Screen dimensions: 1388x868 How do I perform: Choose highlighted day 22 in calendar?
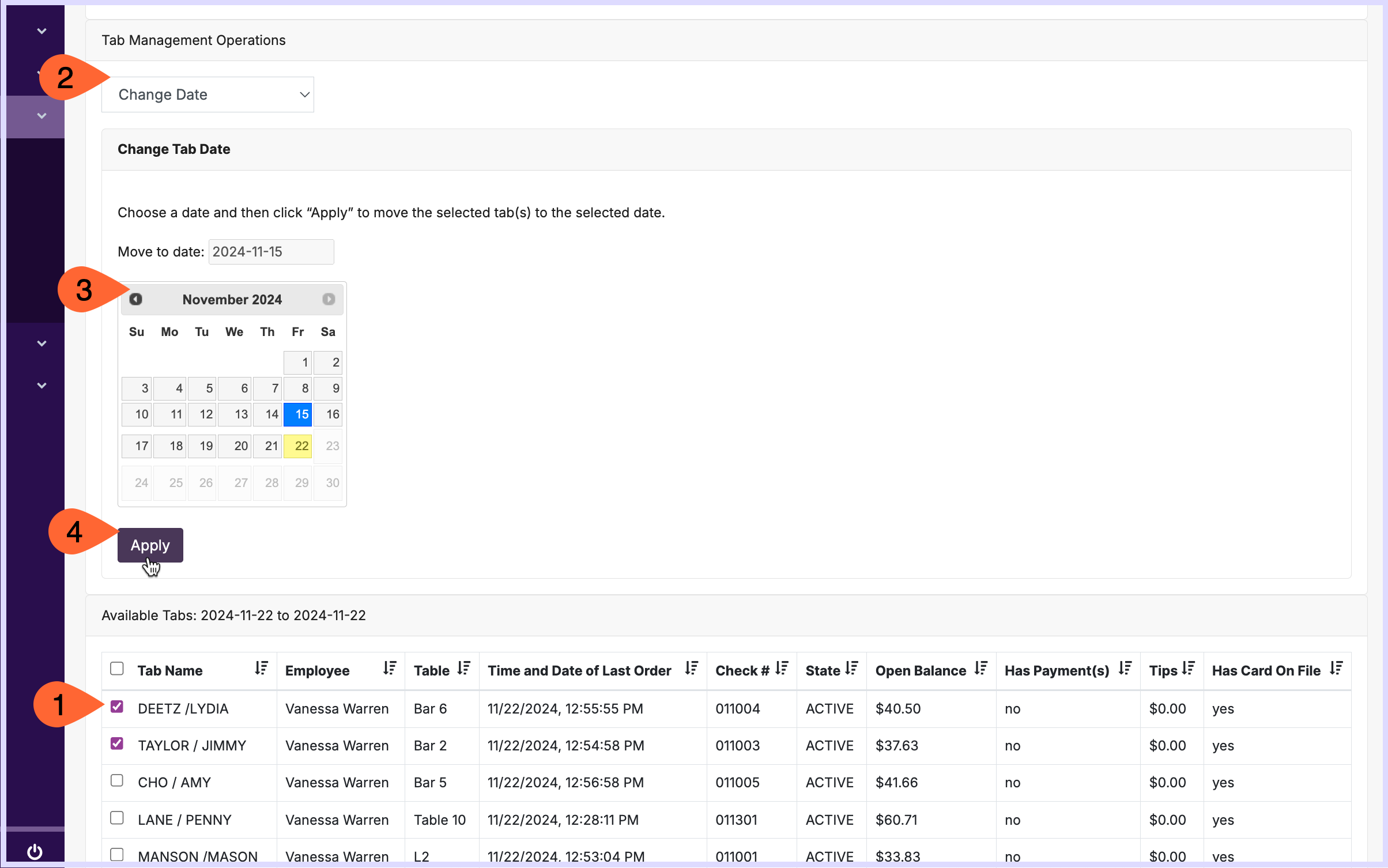coord(298,446)
